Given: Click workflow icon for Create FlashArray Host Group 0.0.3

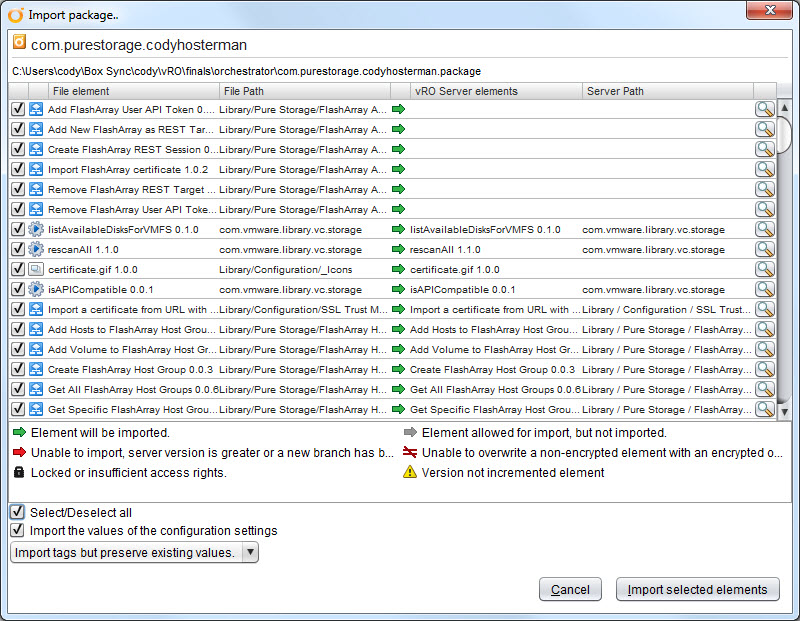Looking at the screenshot, I should pyautogui.click(x=36, y=369).
